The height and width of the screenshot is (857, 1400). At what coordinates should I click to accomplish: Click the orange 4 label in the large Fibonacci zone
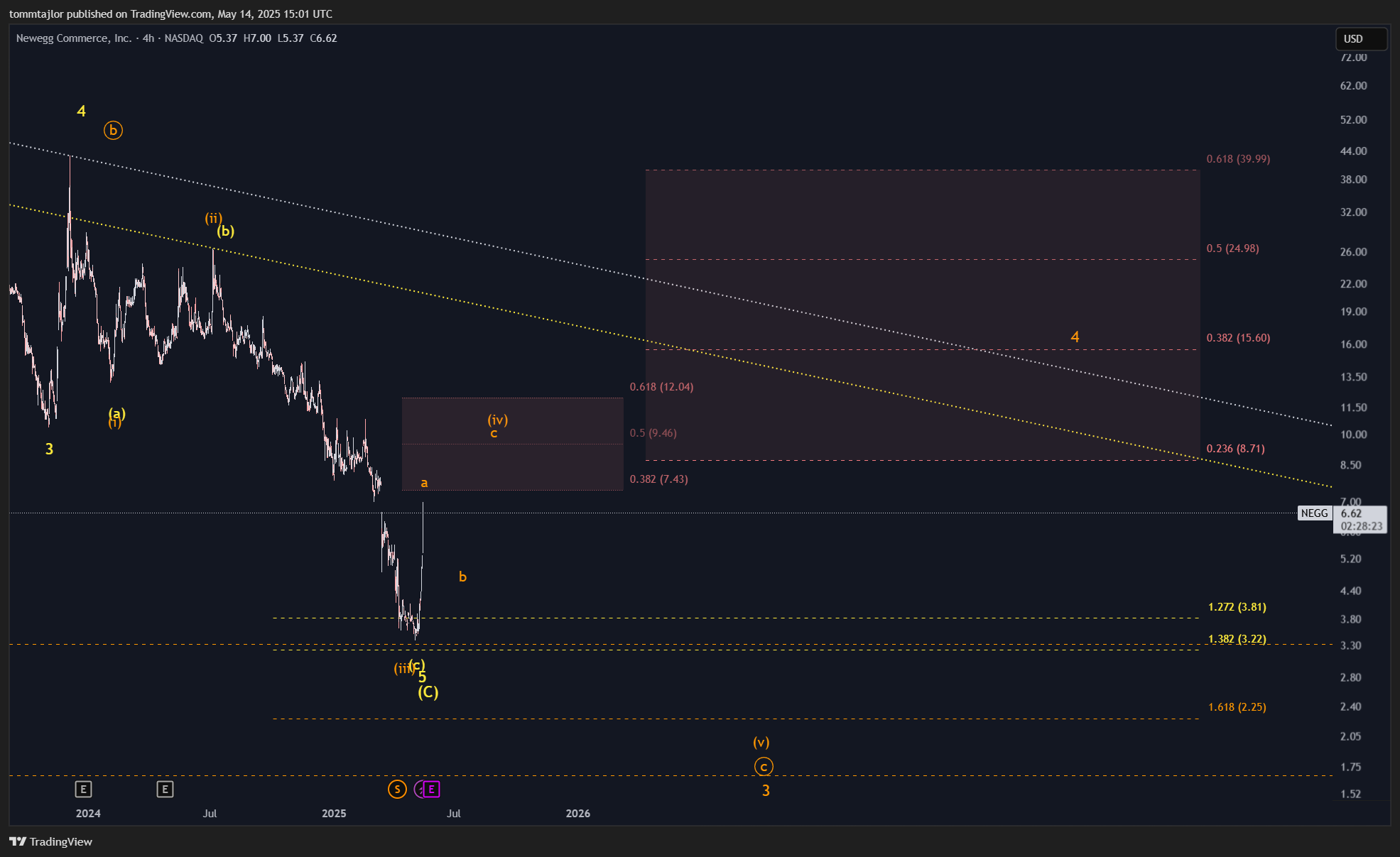tap(1075, 337)
